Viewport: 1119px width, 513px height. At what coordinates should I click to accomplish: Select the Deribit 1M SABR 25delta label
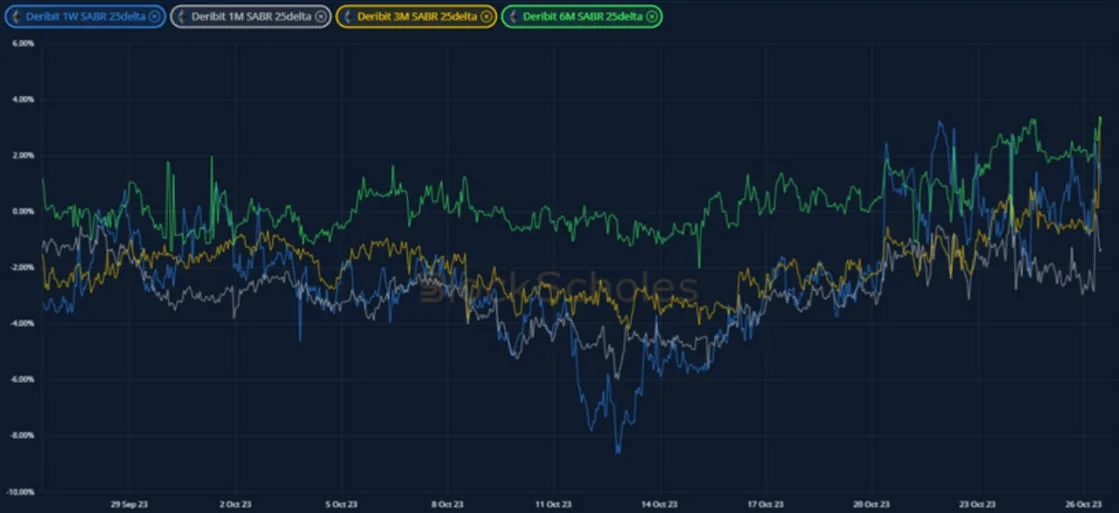pyautogui.click(x=251, y=16)
